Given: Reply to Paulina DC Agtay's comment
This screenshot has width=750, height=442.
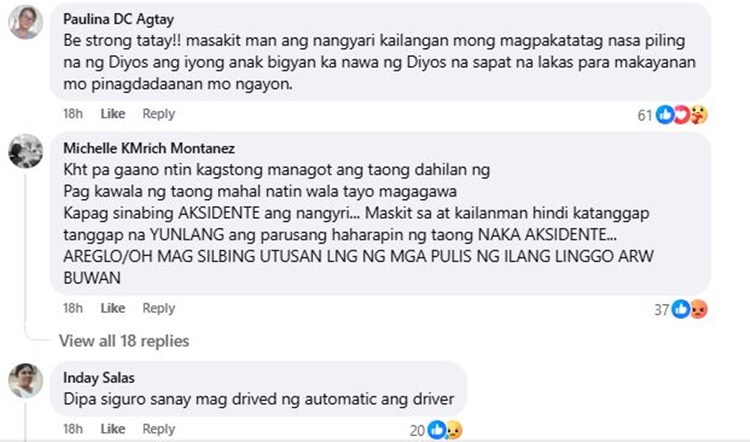Looking at the screenshot, I should [159, 114].
